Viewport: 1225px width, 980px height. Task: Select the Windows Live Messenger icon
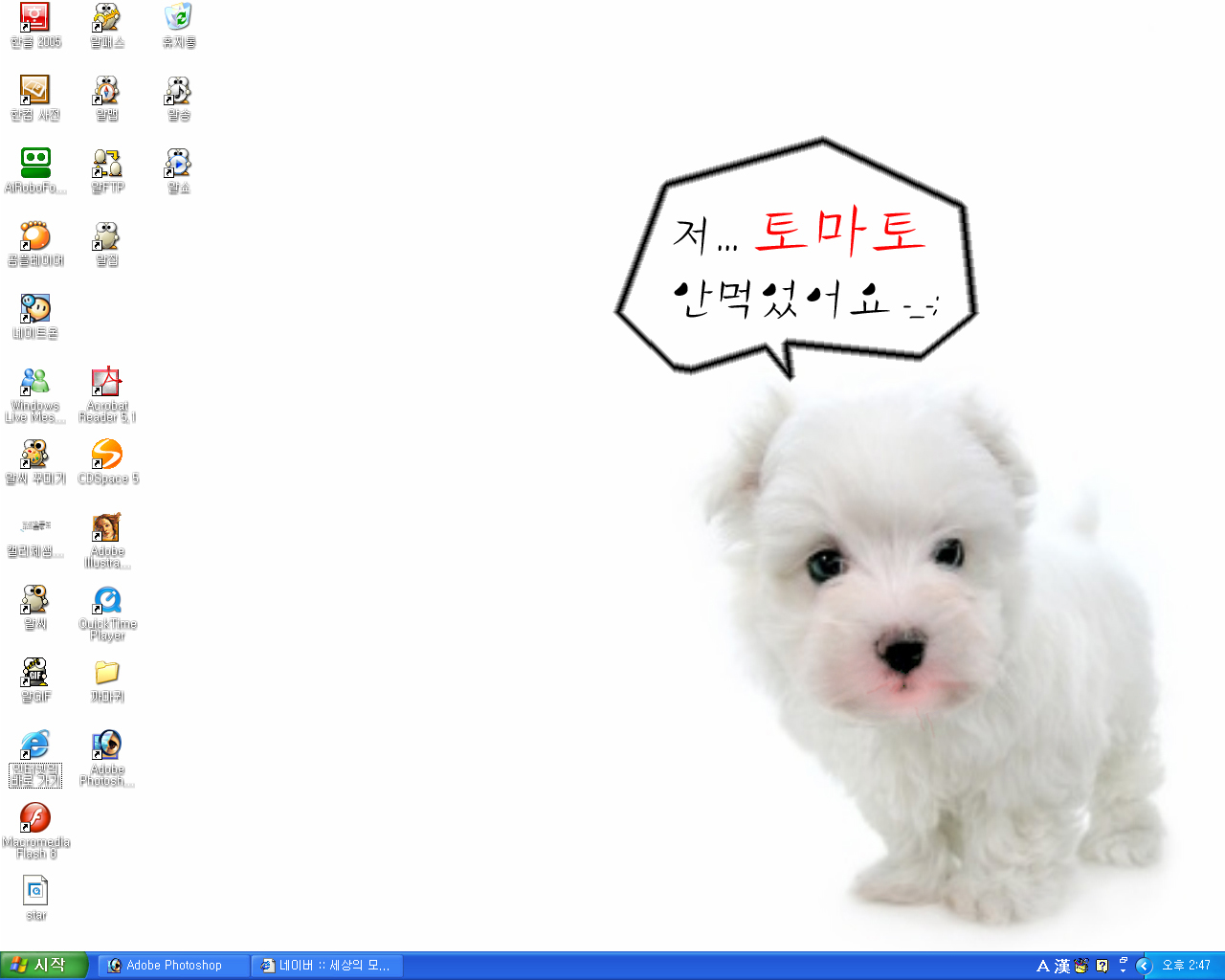(x=35, y=382)
